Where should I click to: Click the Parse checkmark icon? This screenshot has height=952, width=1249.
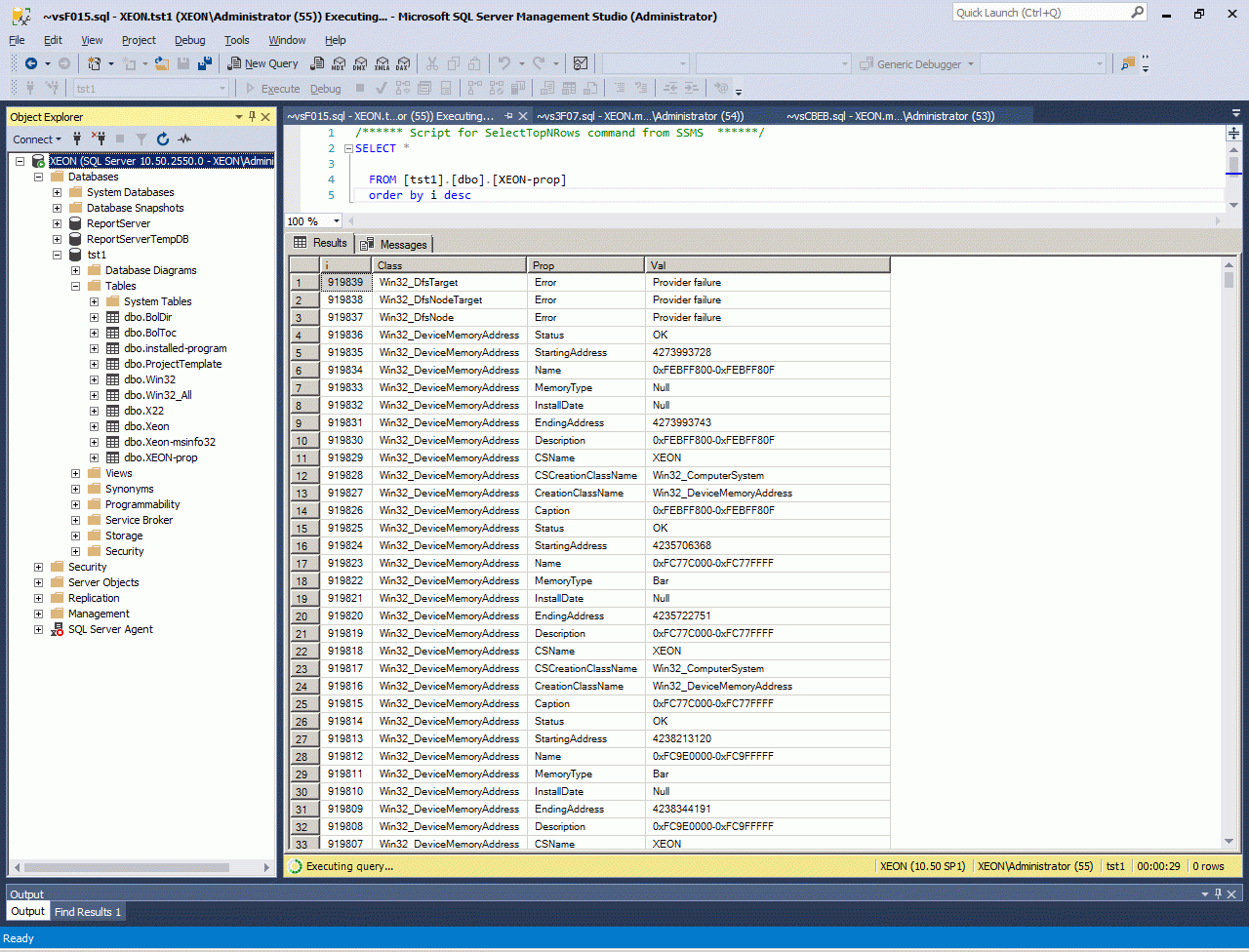[x=382, y=89]
